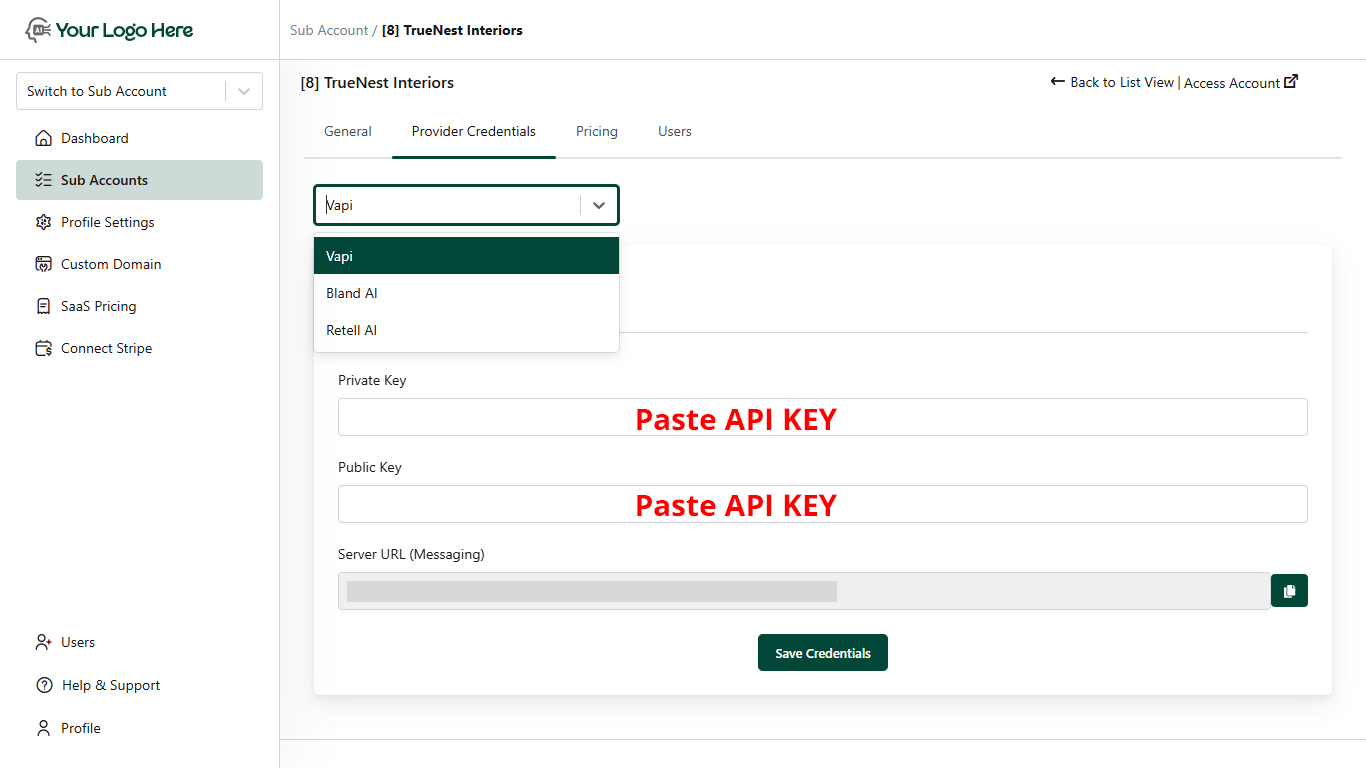Click the Your Logo Here brand logo
1366x768 pixels.
[109, 30]
